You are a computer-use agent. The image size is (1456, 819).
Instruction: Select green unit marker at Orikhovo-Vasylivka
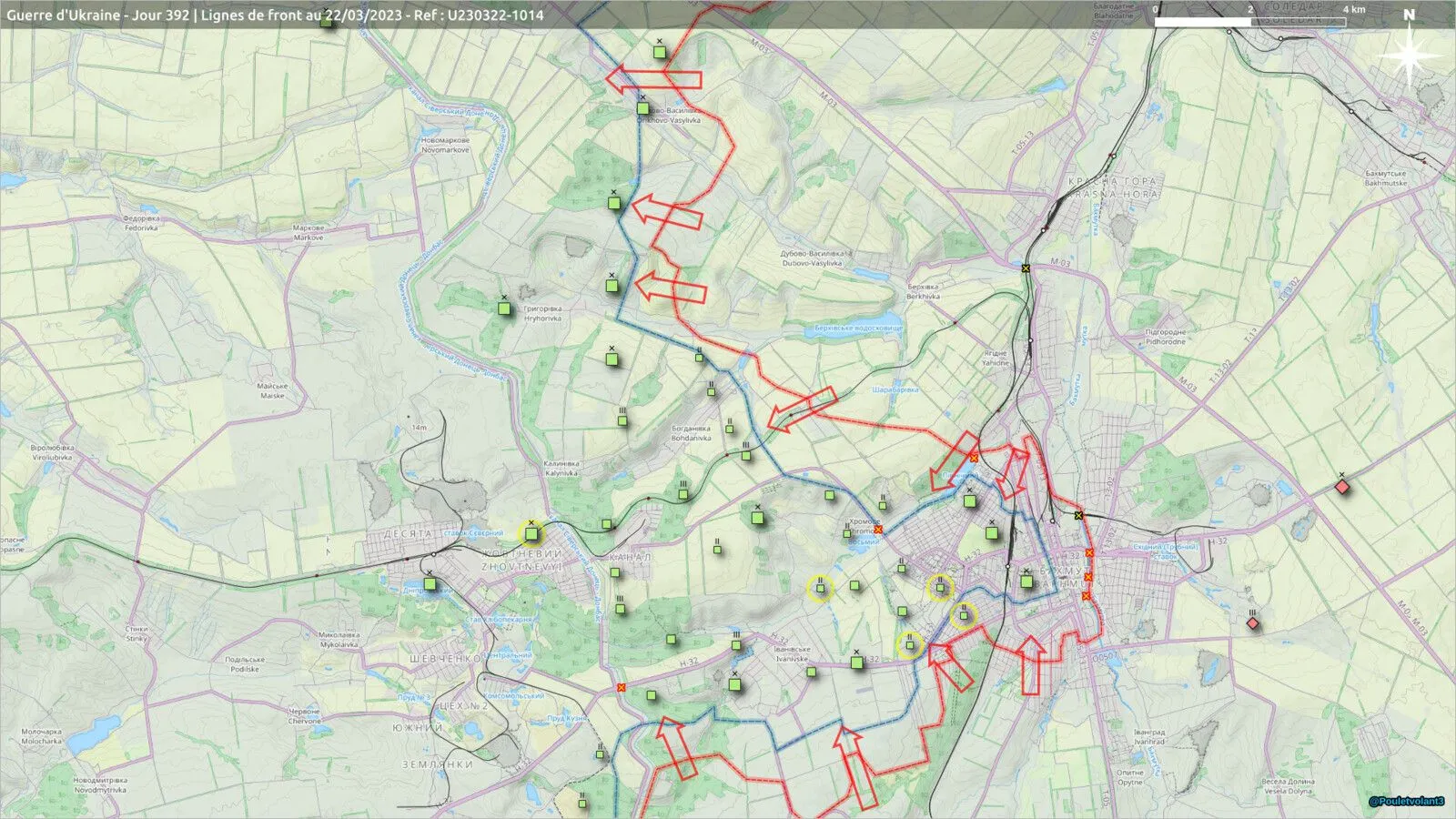(x=643, y=108)
